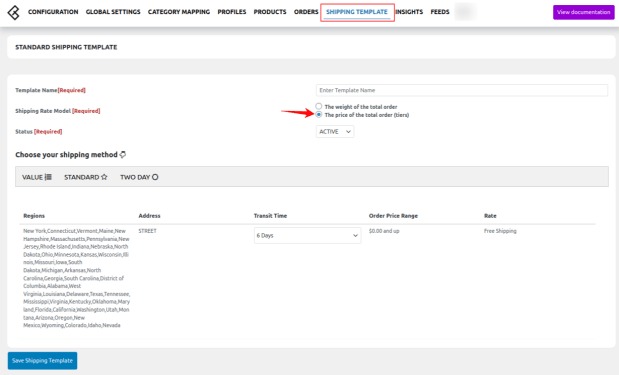Go to the Feeds section
Screen dimensions: 619x375
pos(440,12)
